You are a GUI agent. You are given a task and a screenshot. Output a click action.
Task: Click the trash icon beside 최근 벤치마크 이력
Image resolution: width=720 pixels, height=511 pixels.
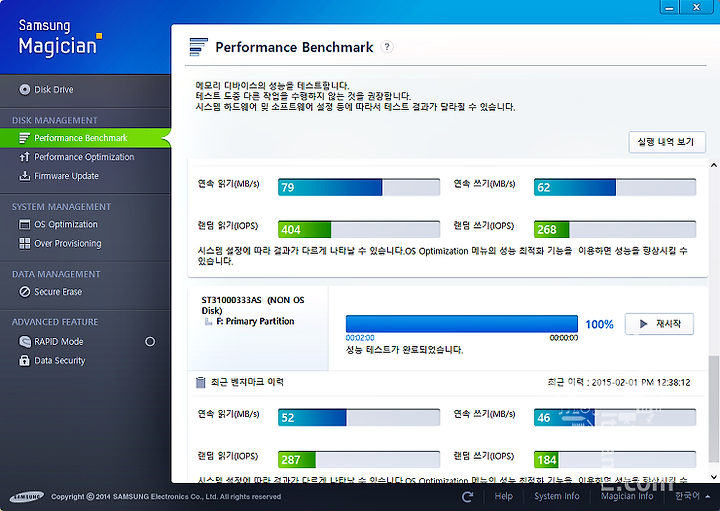(200, 382)
